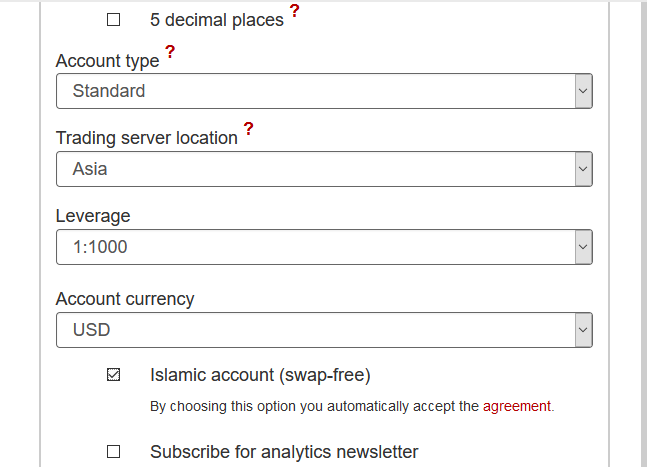Viewport: 647px width, 467px height.
Task: Open the Account type dropdown arrow
Action: click(x=583, y=91)
